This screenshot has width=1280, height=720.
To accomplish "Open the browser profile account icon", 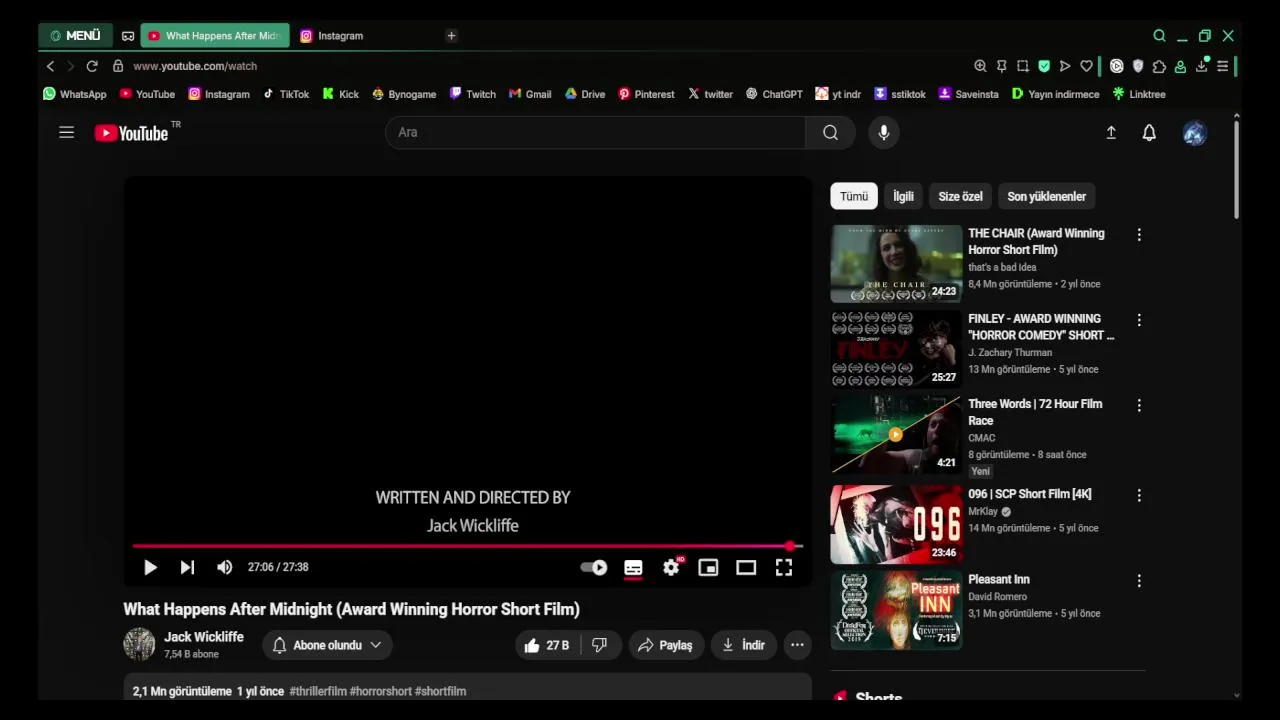I will coord(1180,66).
